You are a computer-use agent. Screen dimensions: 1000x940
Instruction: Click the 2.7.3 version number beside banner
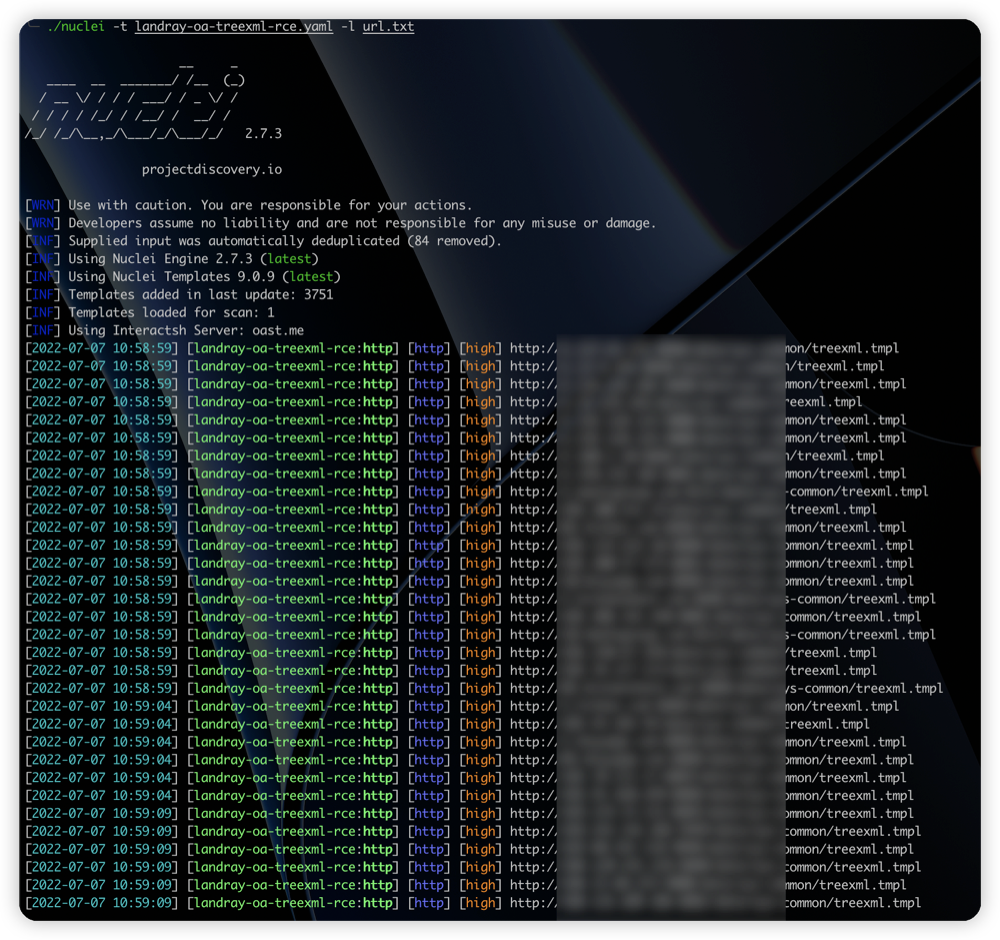(263, 133)
